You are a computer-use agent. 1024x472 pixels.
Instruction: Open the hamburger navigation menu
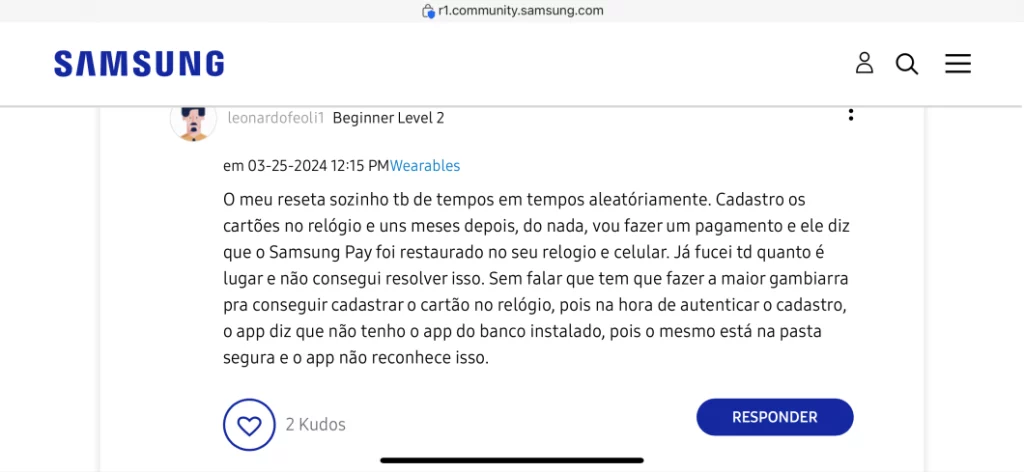point(957,63)
